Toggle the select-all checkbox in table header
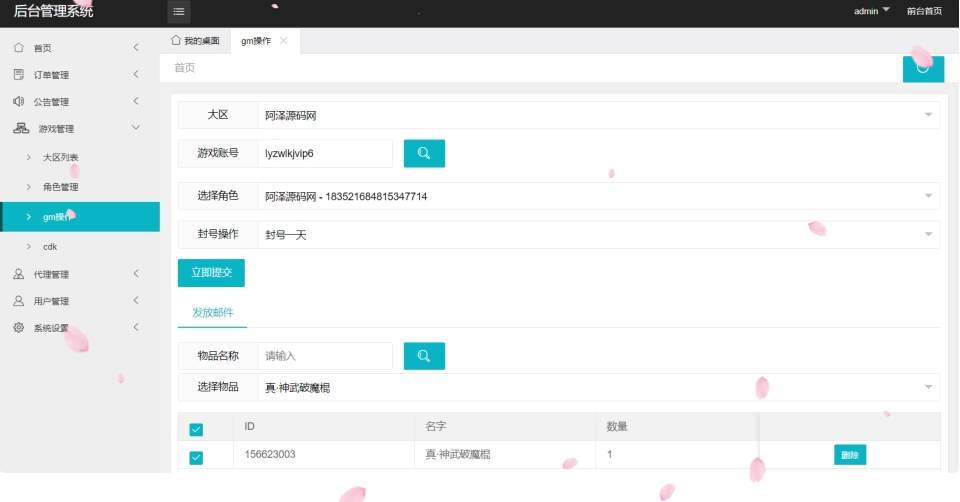The width and height of the screenshot is (960, 502). point(196,429)
